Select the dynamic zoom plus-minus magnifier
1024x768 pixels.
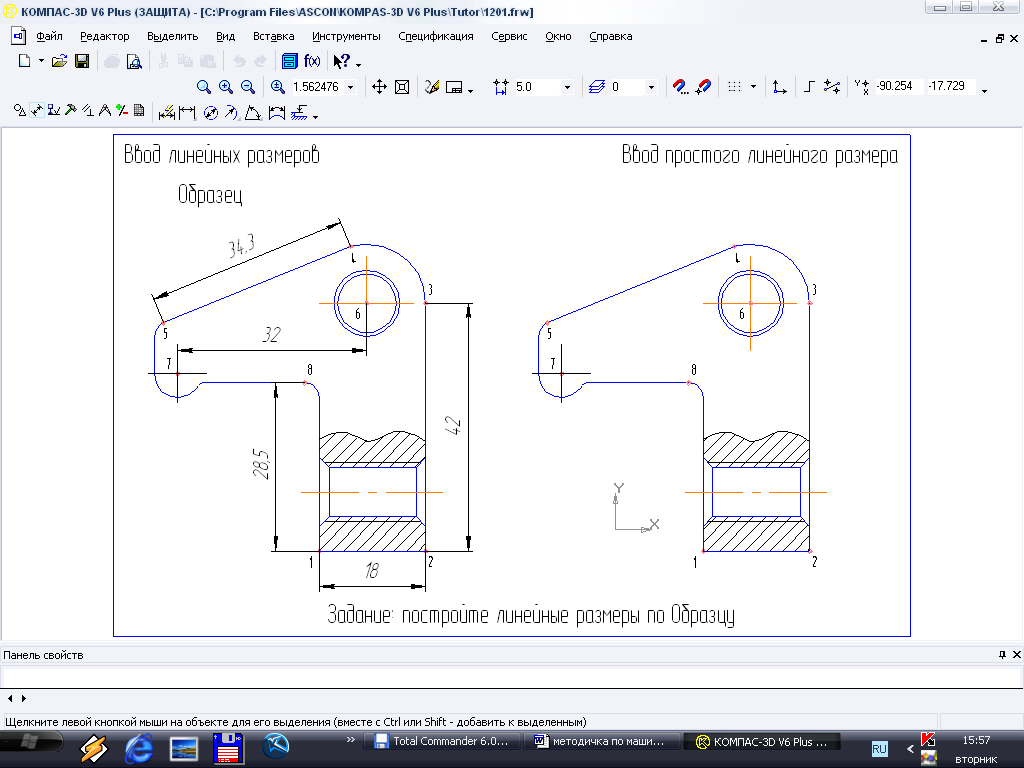point(278,87)
